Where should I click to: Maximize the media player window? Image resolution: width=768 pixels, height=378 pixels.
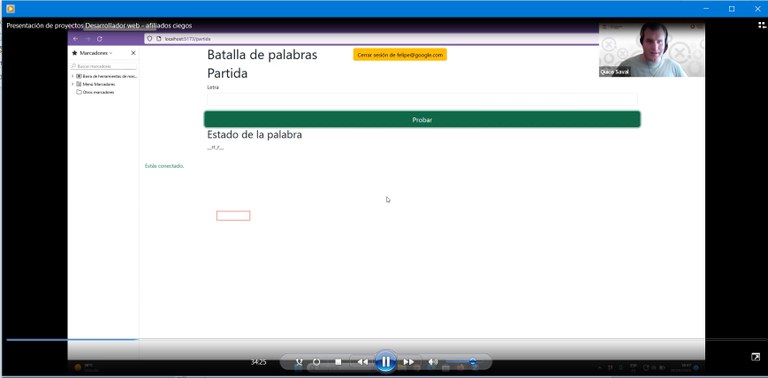(731, 8)
